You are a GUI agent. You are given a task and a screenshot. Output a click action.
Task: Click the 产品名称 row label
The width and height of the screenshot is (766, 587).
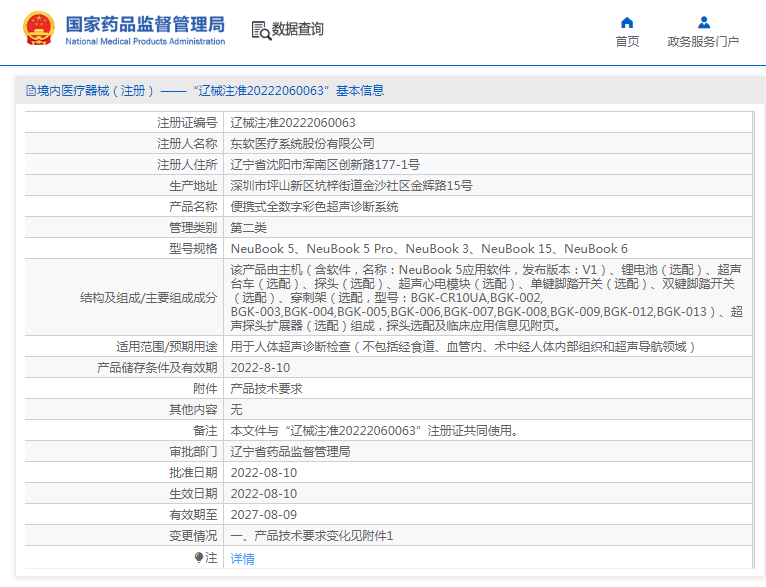tap(193, 207)
